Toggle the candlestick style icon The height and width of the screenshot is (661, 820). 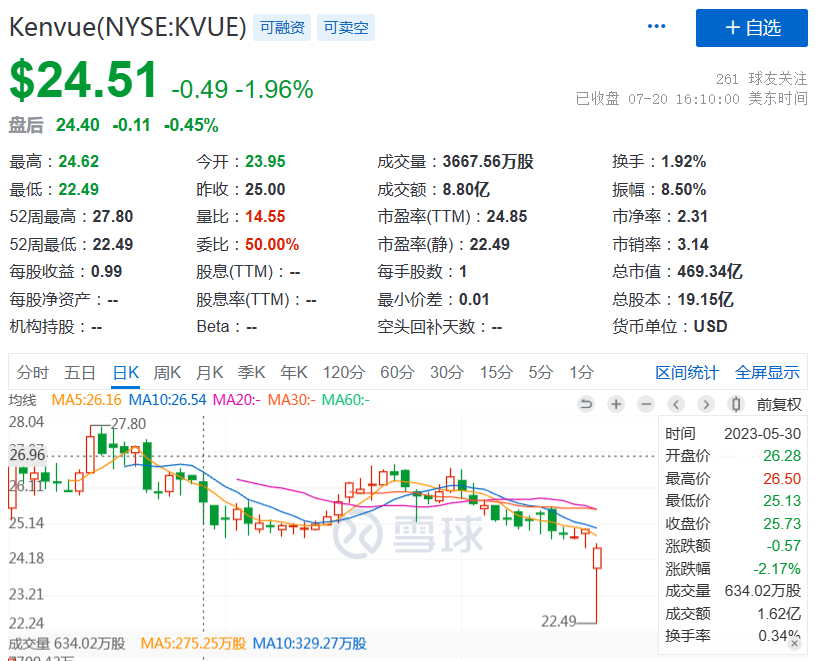tap(736, 404)
